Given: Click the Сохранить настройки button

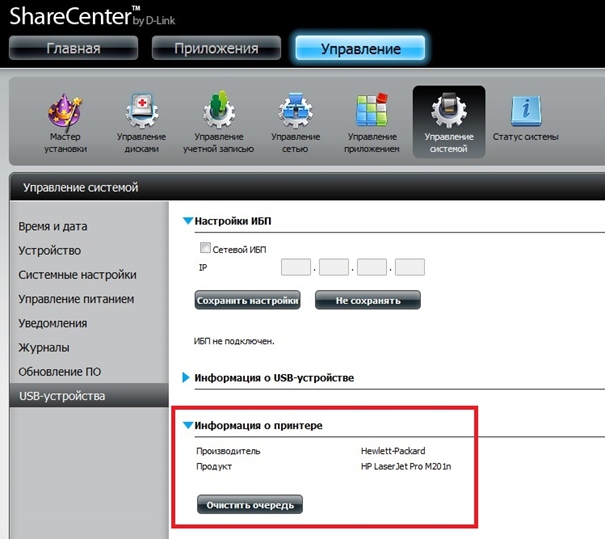Looking at the screenshot, I should [x=248, y=300].
